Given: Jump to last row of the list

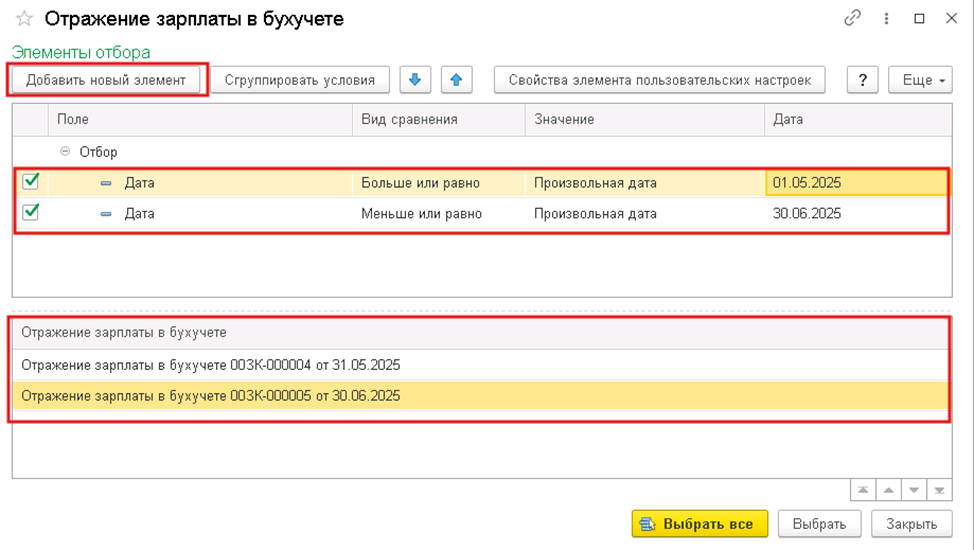Looking at the screenshot, I should pyautogui.click(x=938, y=490).
